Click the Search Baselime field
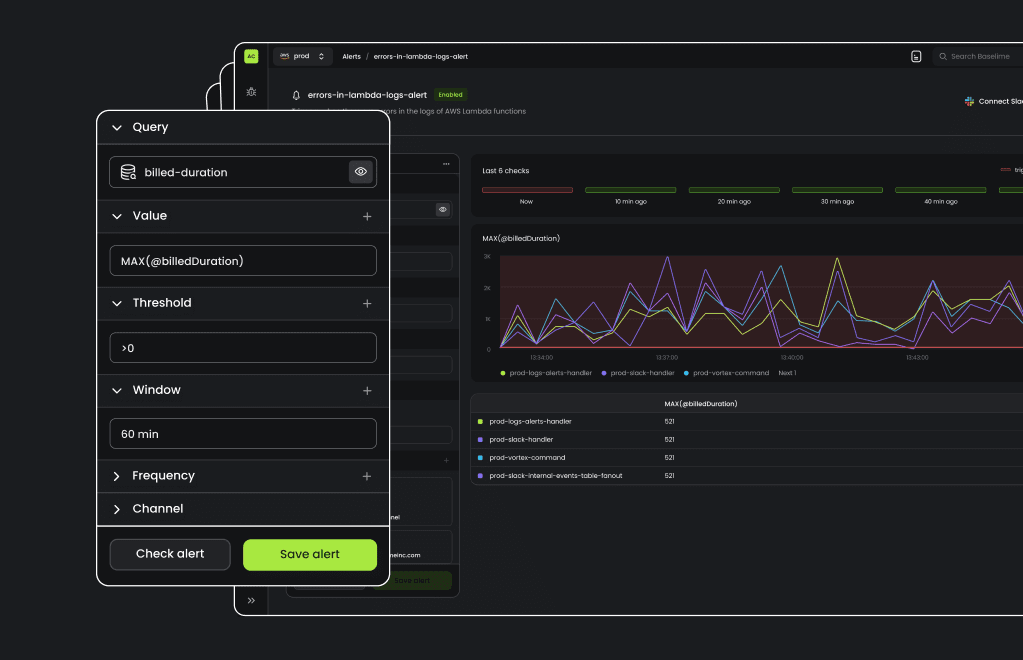The height and width of the screenshot is (660, 1023). [x=977, y=57]
